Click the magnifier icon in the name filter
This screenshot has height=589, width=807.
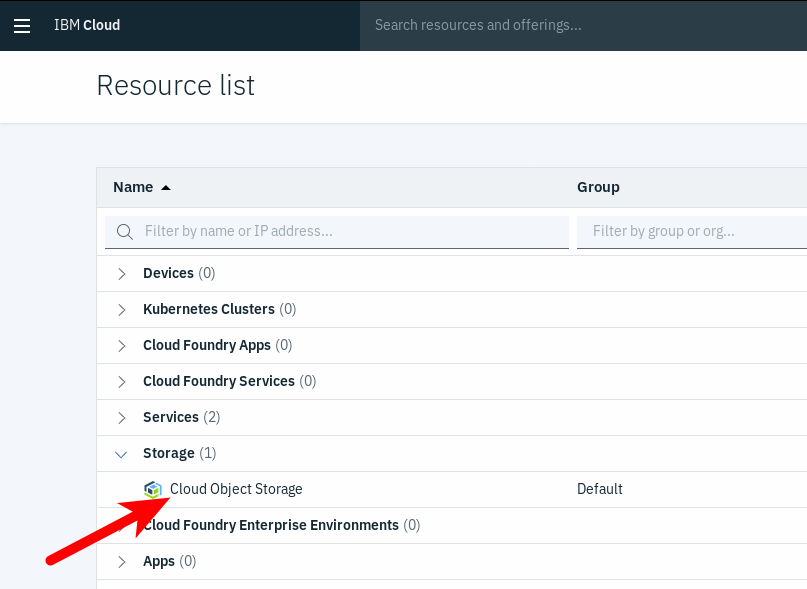pos(125,232)
